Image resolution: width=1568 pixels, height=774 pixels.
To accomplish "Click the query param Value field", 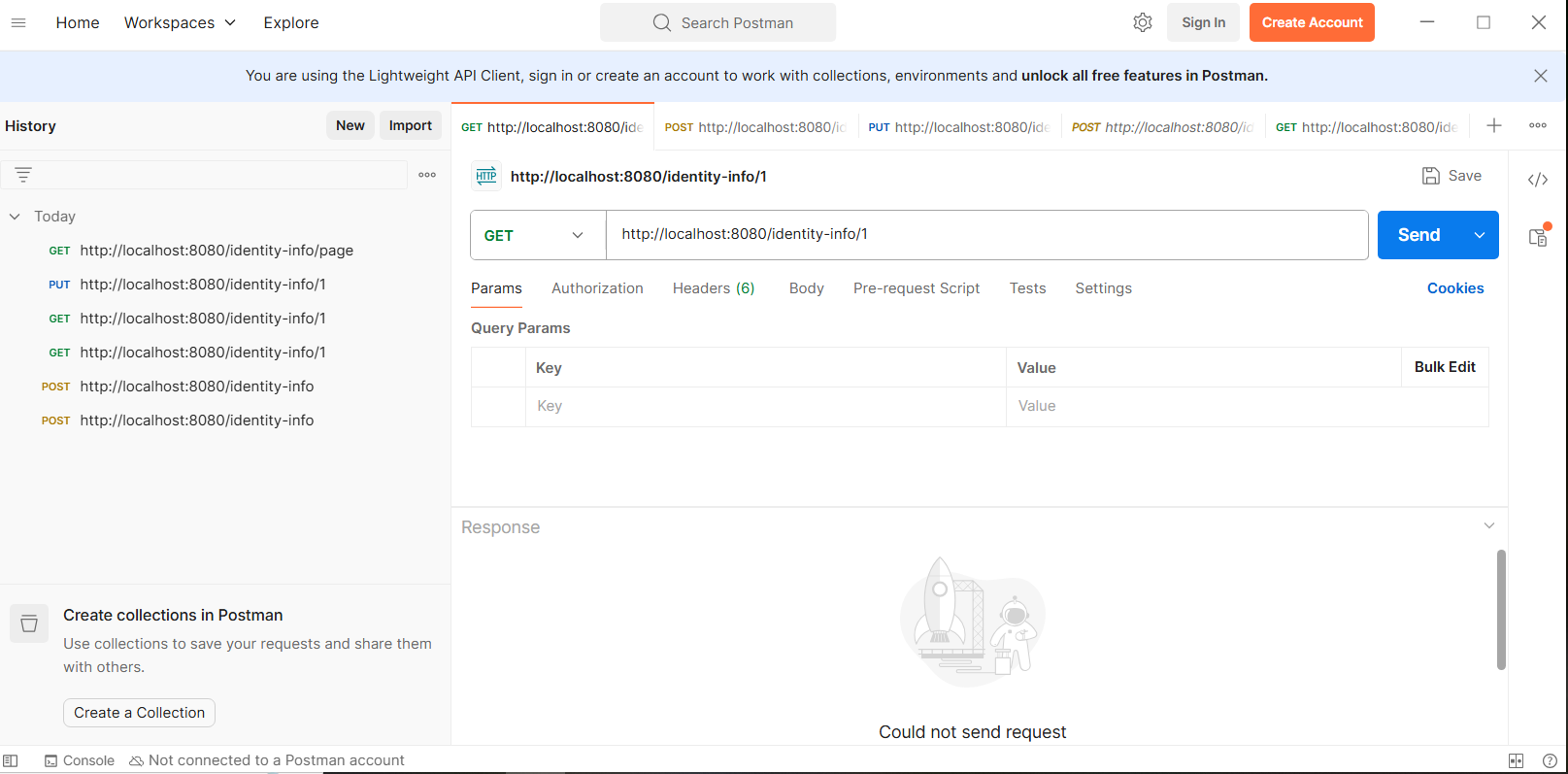I will (x=1247, y=406).
